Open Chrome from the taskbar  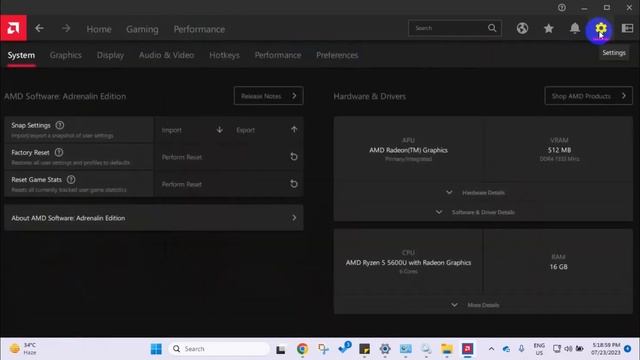pyautogui.click(x=302, y=349)
